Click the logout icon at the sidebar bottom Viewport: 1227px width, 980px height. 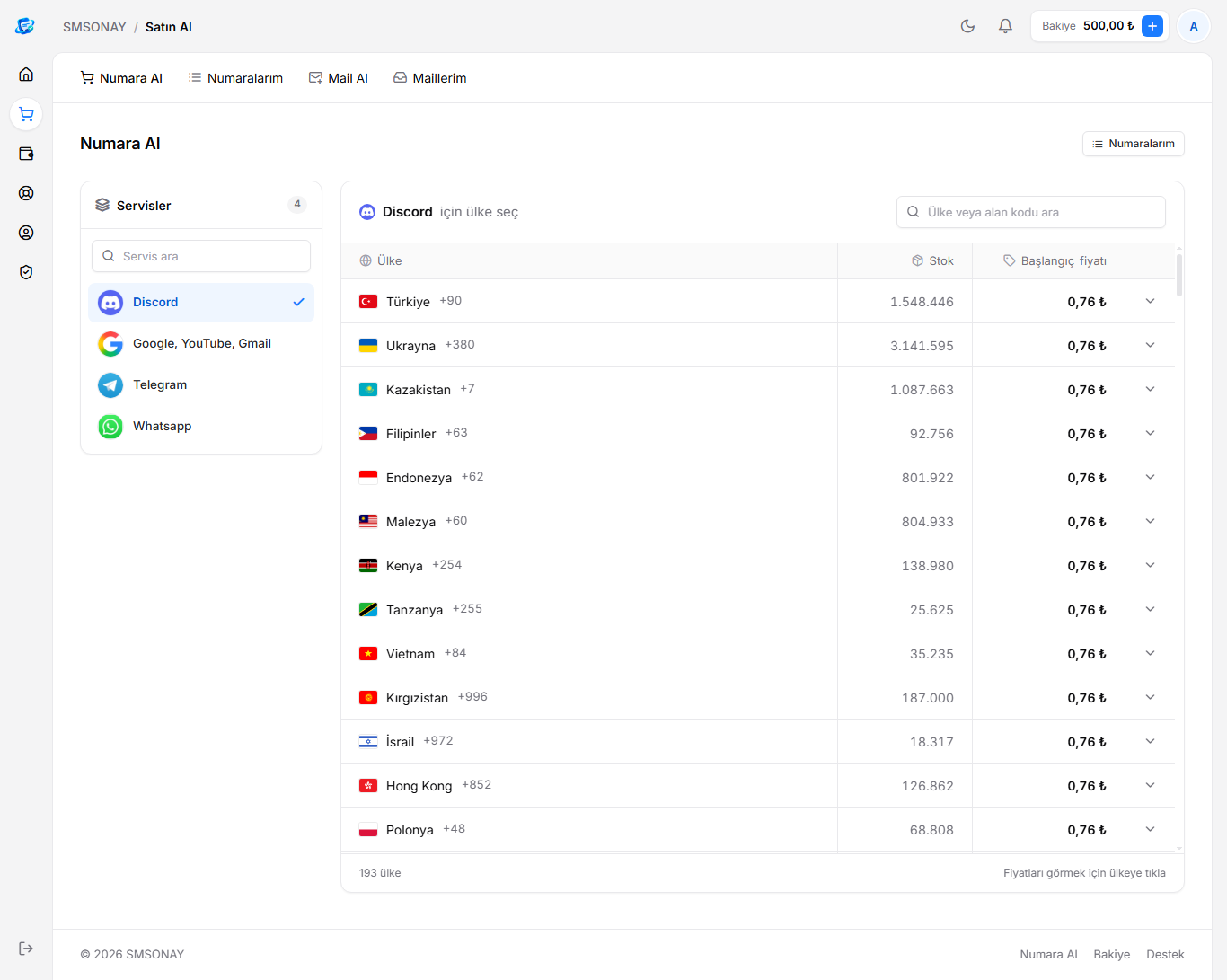pyautogui.click(x=26, y=949)
